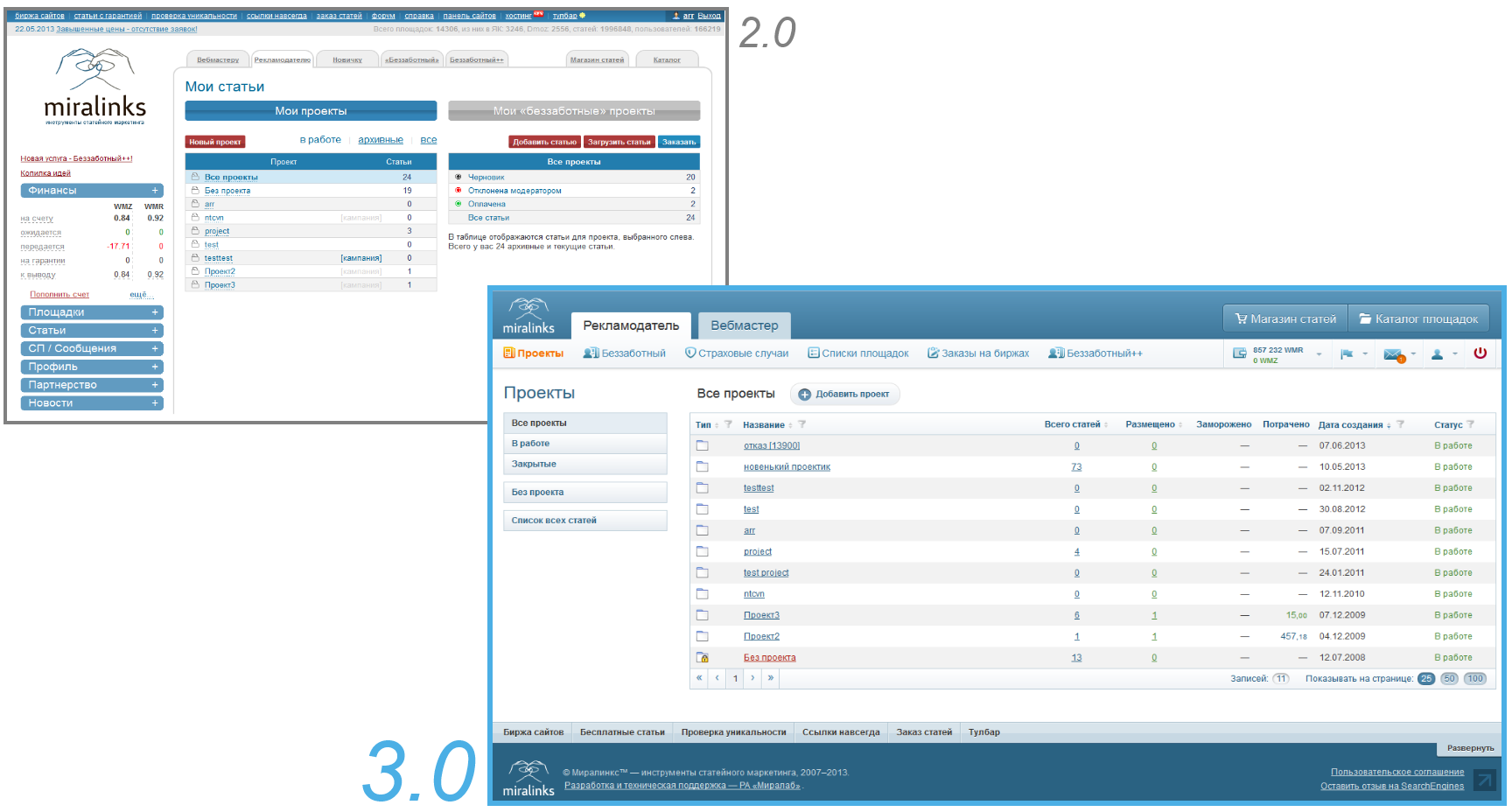1512x812 pixels.
Task: Select В работе filter in 3.0 sidebar
Action: (585, 444)
